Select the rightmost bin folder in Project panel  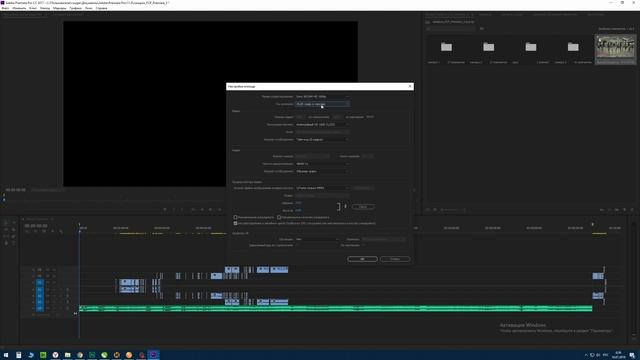(573, 47)
